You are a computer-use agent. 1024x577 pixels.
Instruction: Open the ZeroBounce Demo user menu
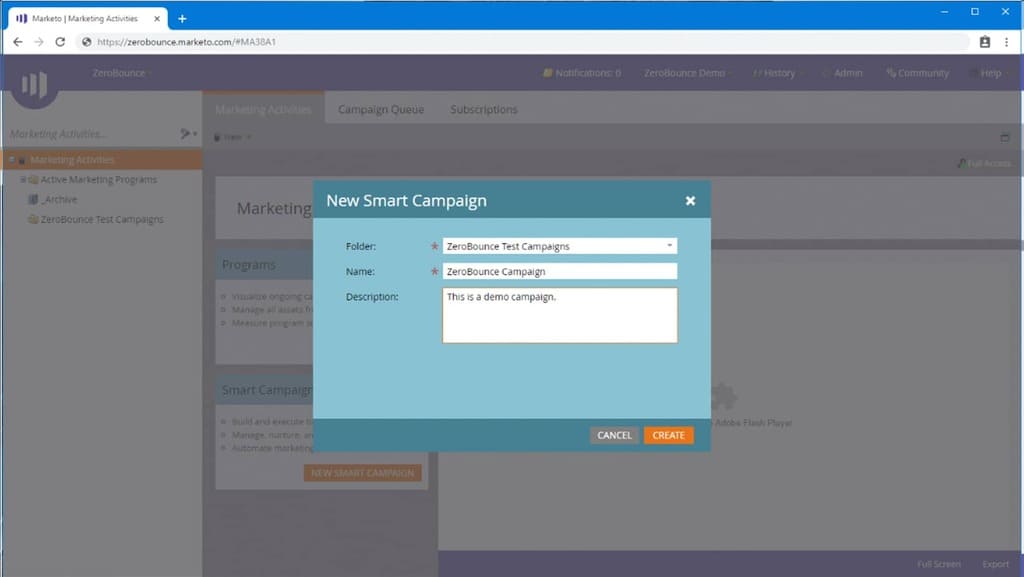[687, 73]
